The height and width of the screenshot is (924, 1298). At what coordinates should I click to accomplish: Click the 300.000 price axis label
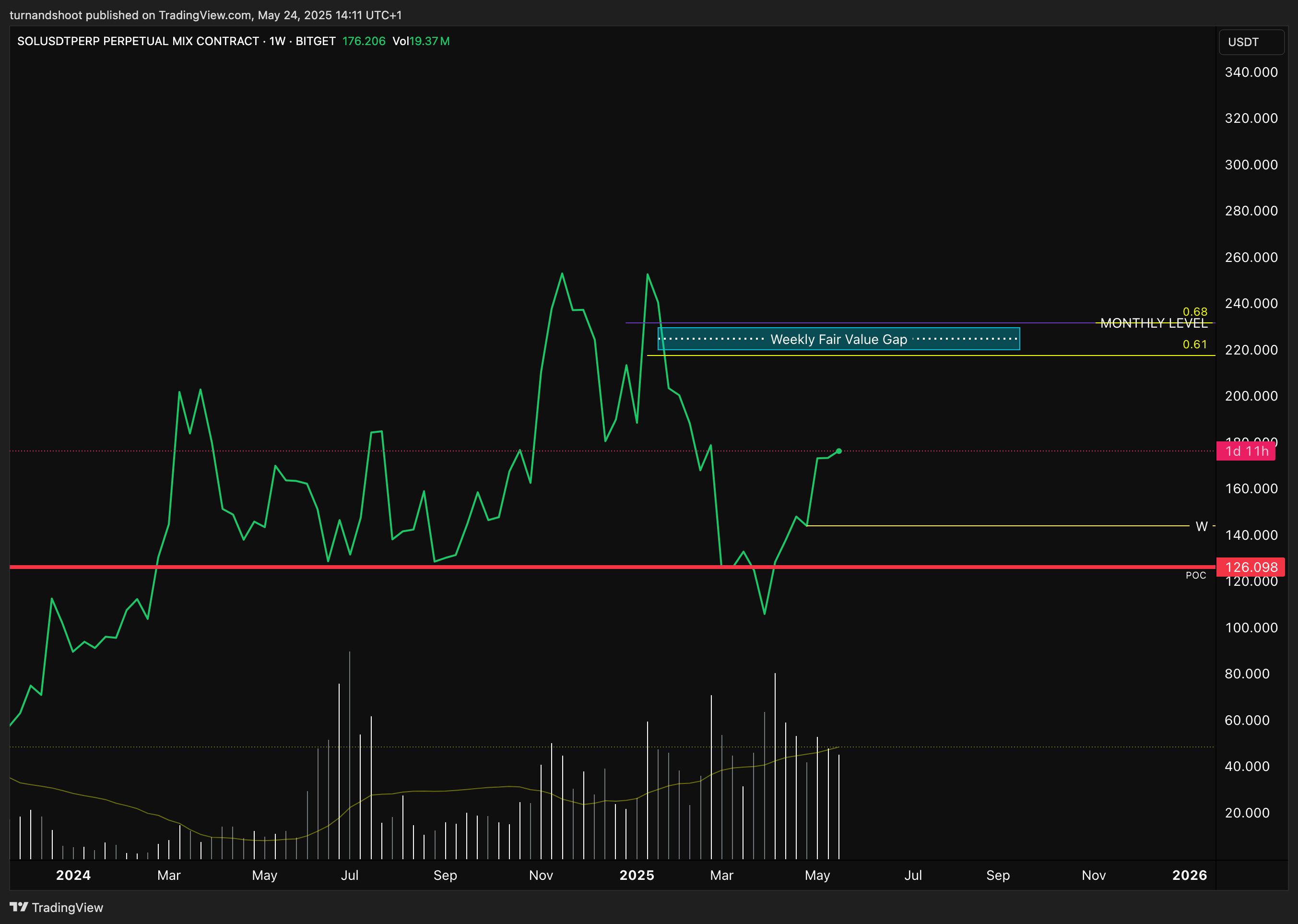(x=1251, y=165)
